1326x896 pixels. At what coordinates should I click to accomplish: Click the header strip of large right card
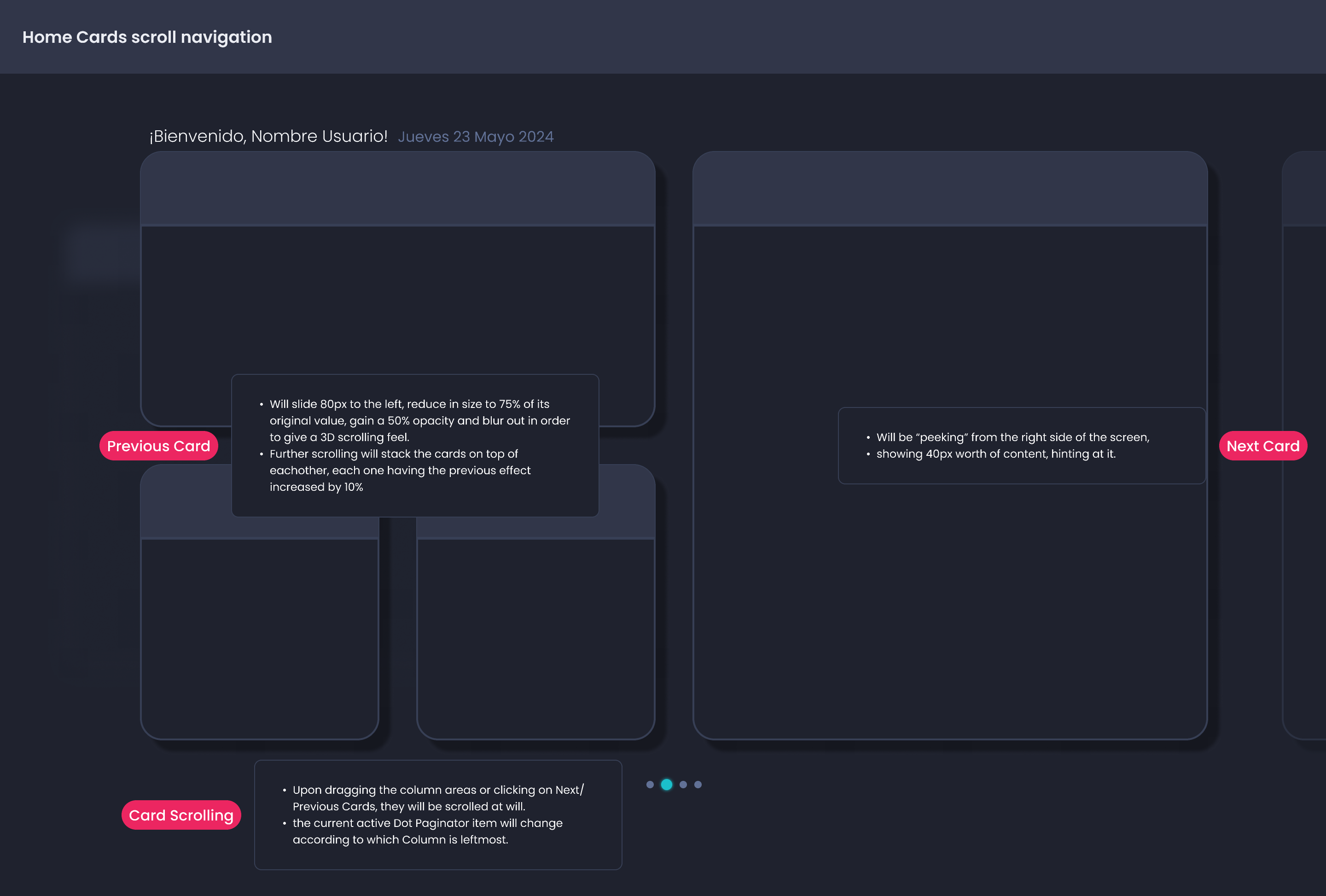click(x=950, y=189)
